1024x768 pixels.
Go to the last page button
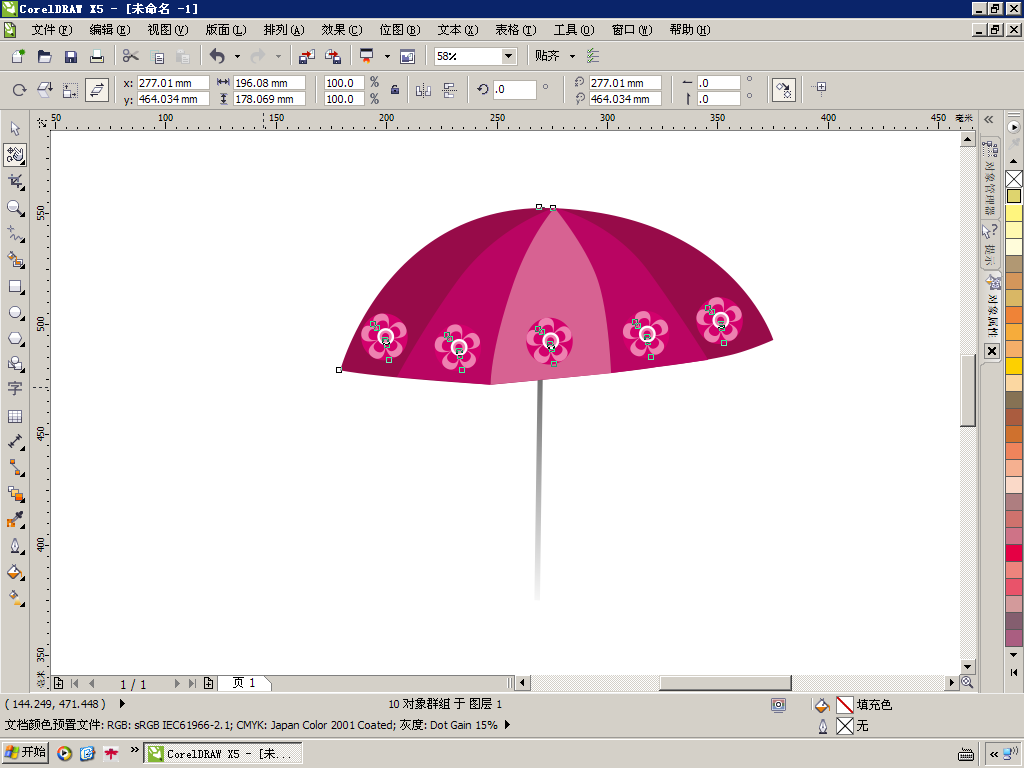[x=192, y=683]
